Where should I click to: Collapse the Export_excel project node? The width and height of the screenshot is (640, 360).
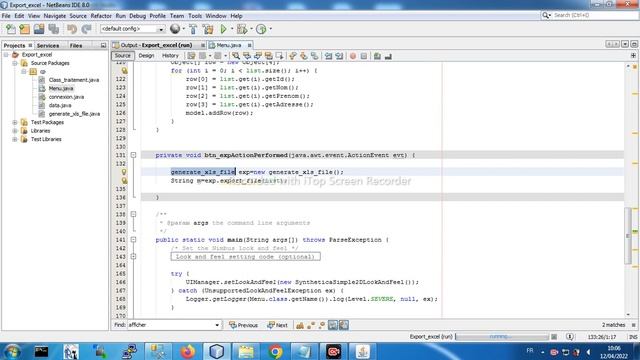click(6, 55)
